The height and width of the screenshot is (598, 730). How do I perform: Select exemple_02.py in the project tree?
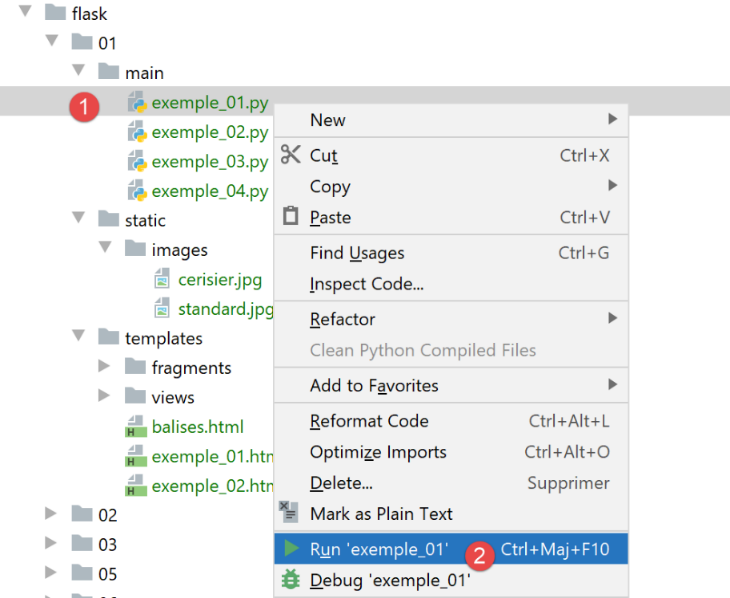(x=209, y=132)
